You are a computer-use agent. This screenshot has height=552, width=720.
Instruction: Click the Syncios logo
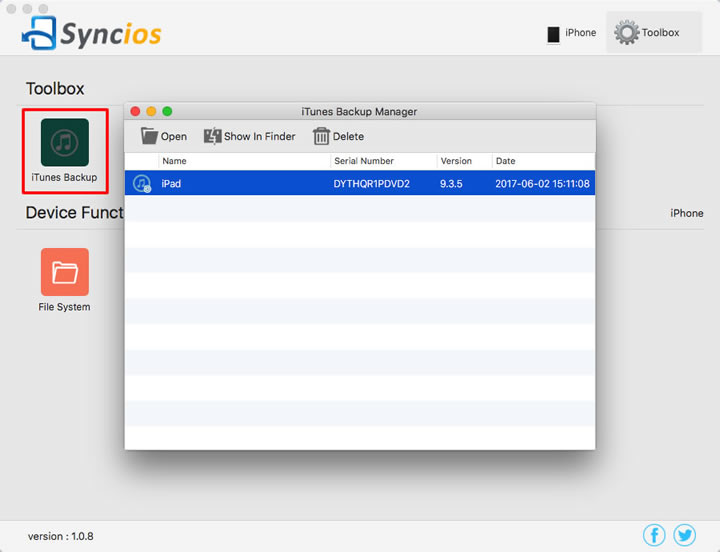(92, 33)
